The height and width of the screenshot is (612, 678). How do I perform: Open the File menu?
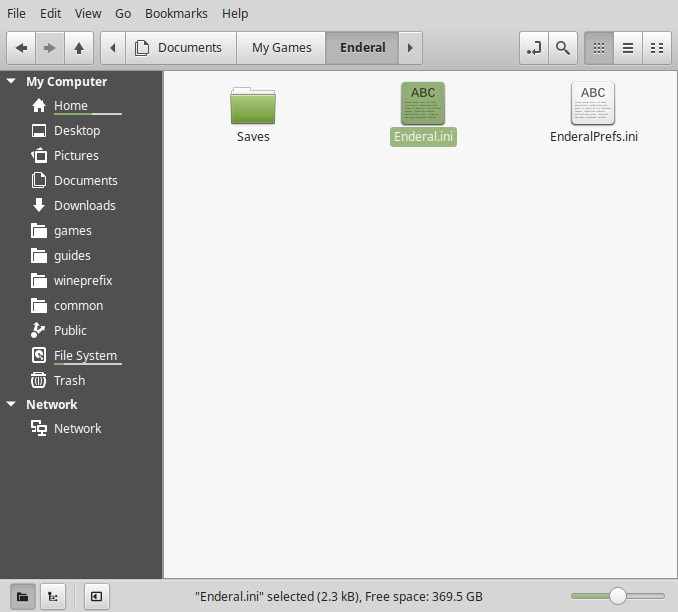click(16, 13)
